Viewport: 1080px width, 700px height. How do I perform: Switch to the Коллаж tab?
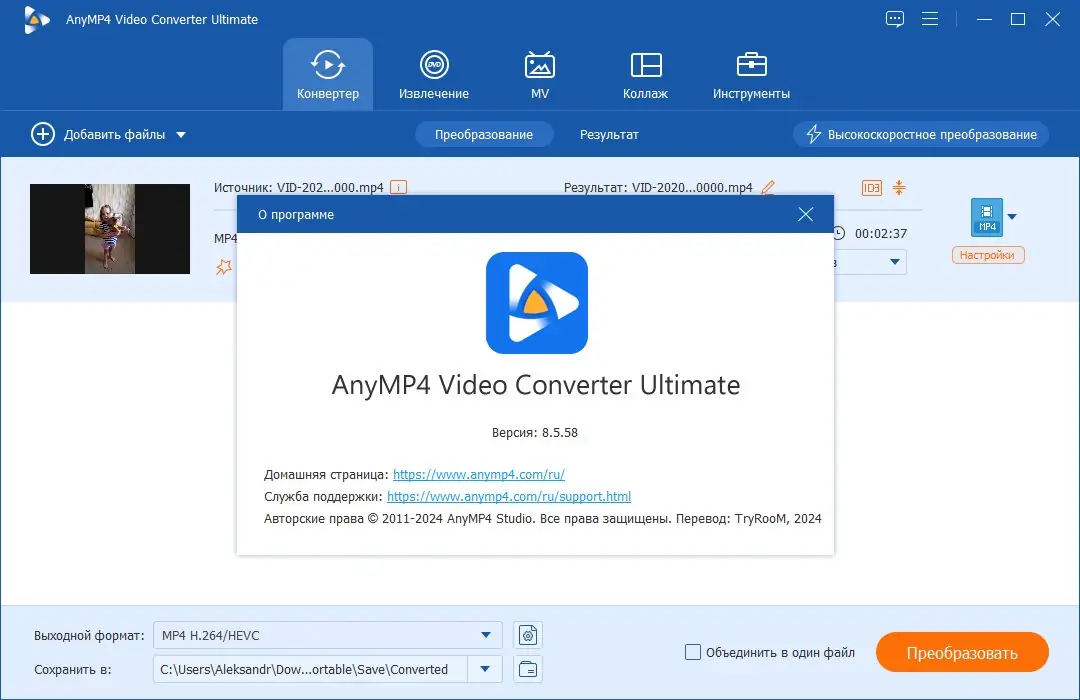click(x=645, y=74)
